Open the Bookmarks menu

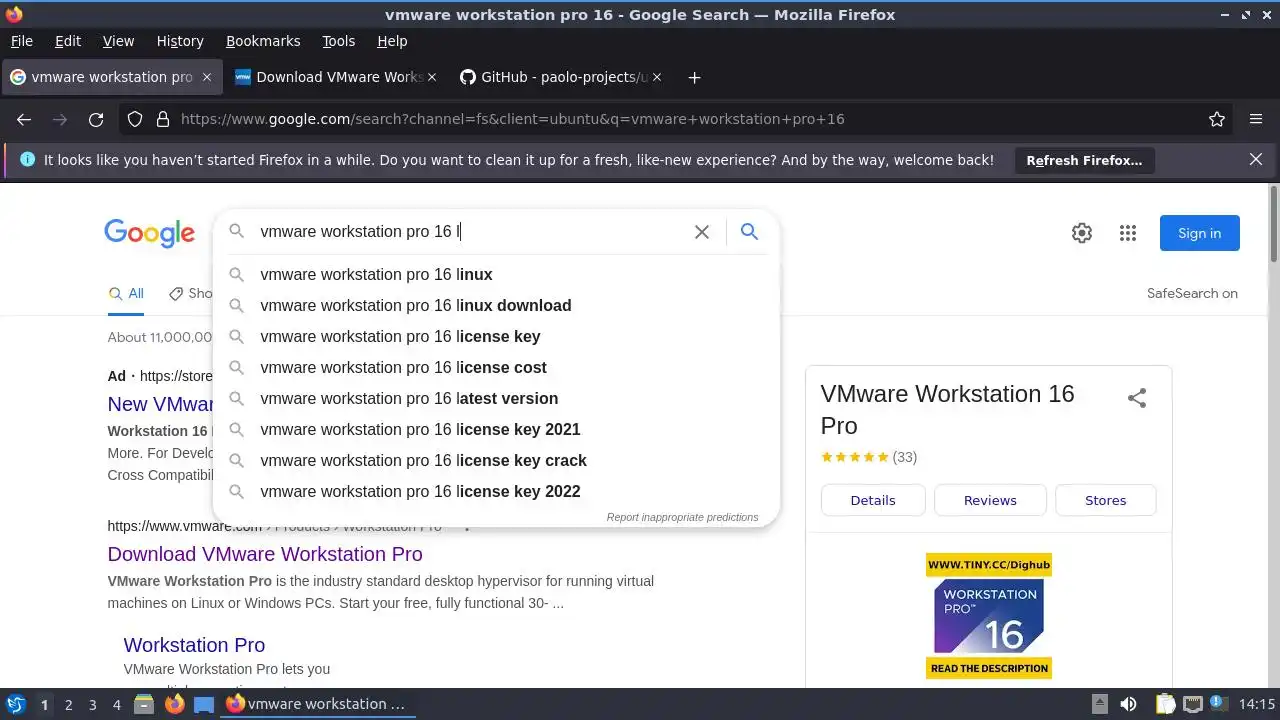(263, 41)
